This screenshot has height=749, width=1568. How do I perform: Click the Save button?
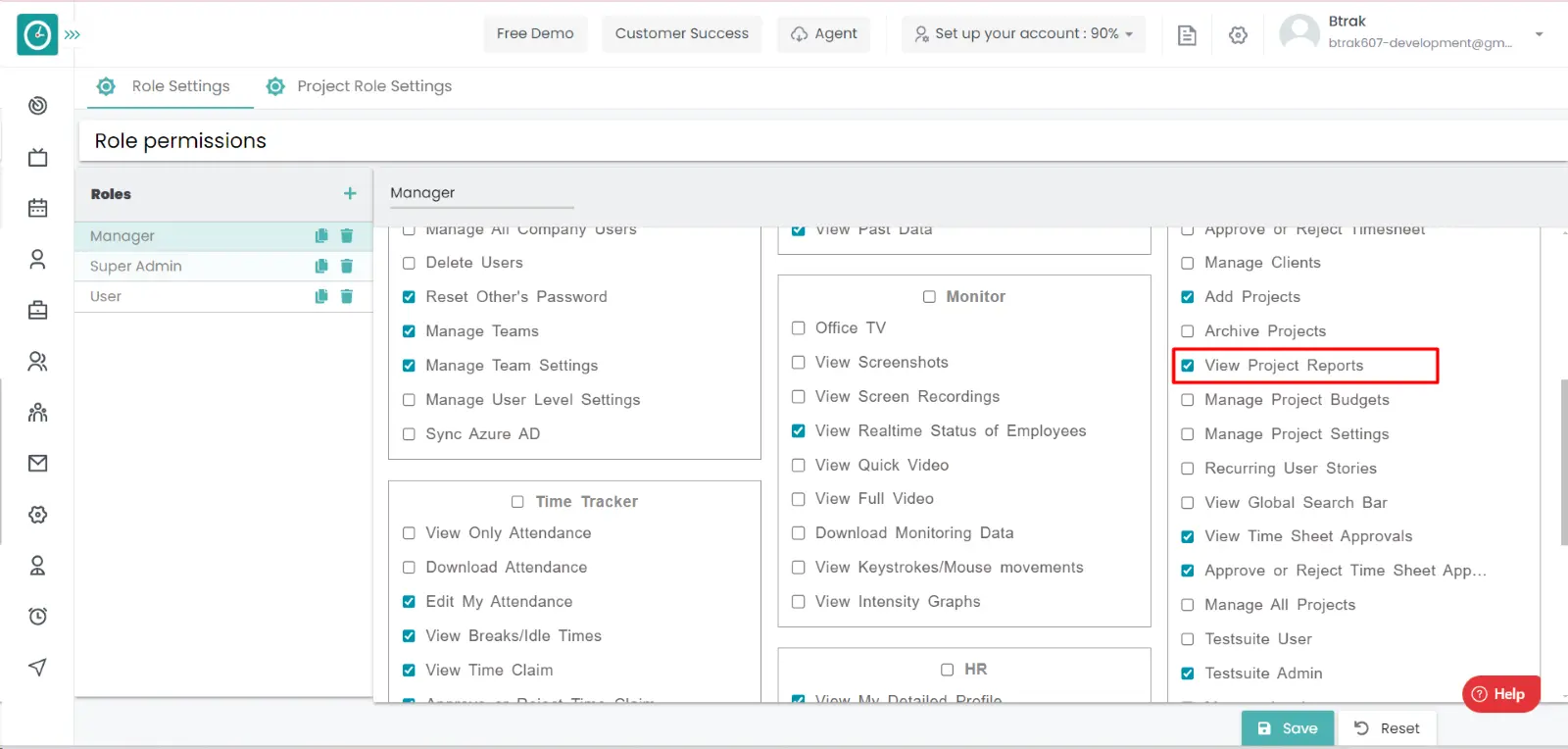pos(1287,728)
